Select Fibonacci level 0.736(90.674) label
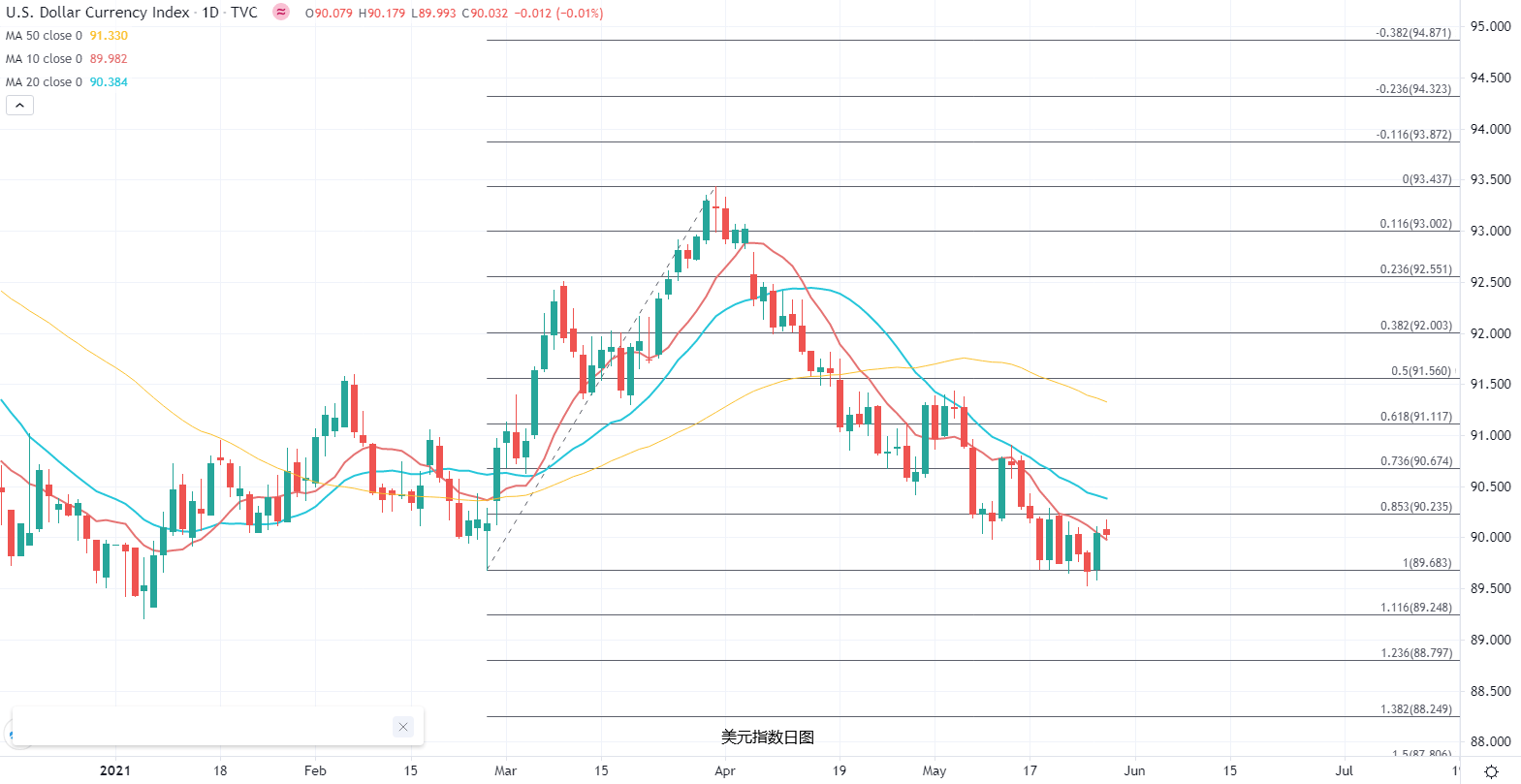Image resolution: width=1521 pixels, height=784 pixels. (x=1416, y=461)
